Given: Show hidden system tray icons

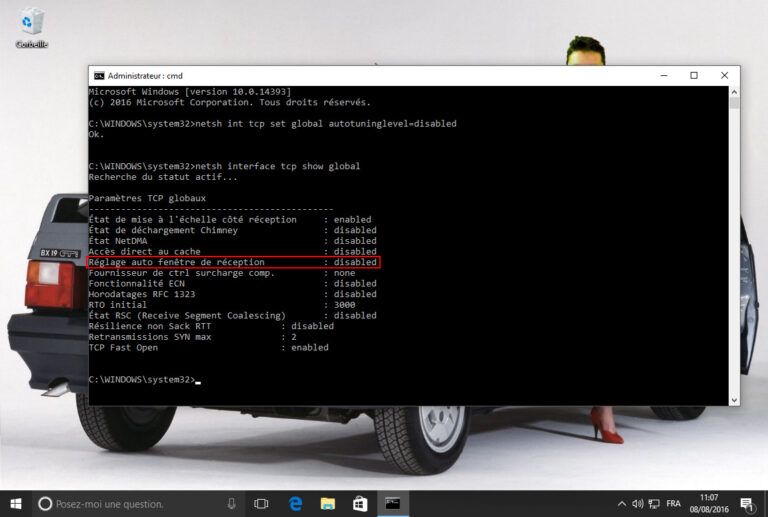Looking at the screenshot, I should tap(622, 503).
